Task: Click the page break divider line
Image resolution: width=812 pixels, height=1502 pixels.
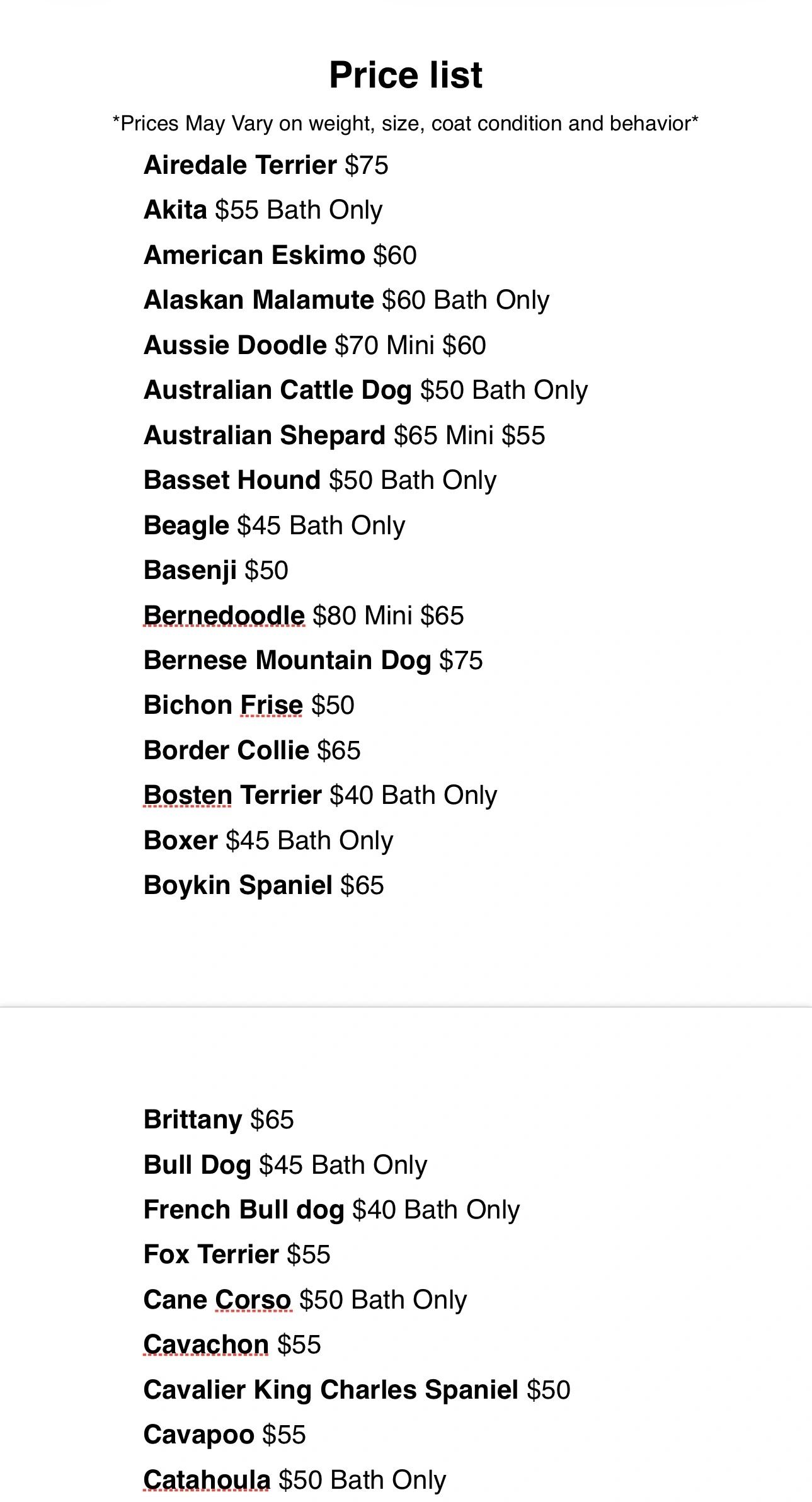Action: tap(406, 1007)
